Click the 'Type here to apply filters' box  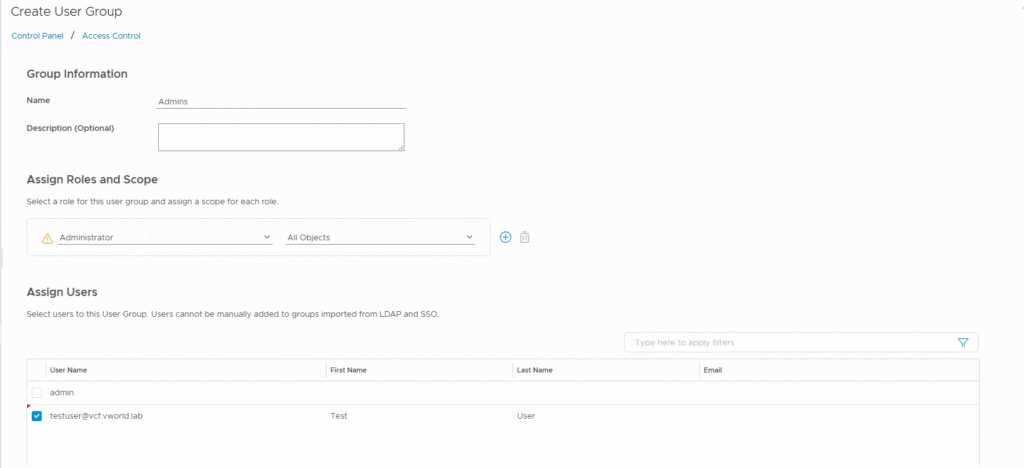788,342
